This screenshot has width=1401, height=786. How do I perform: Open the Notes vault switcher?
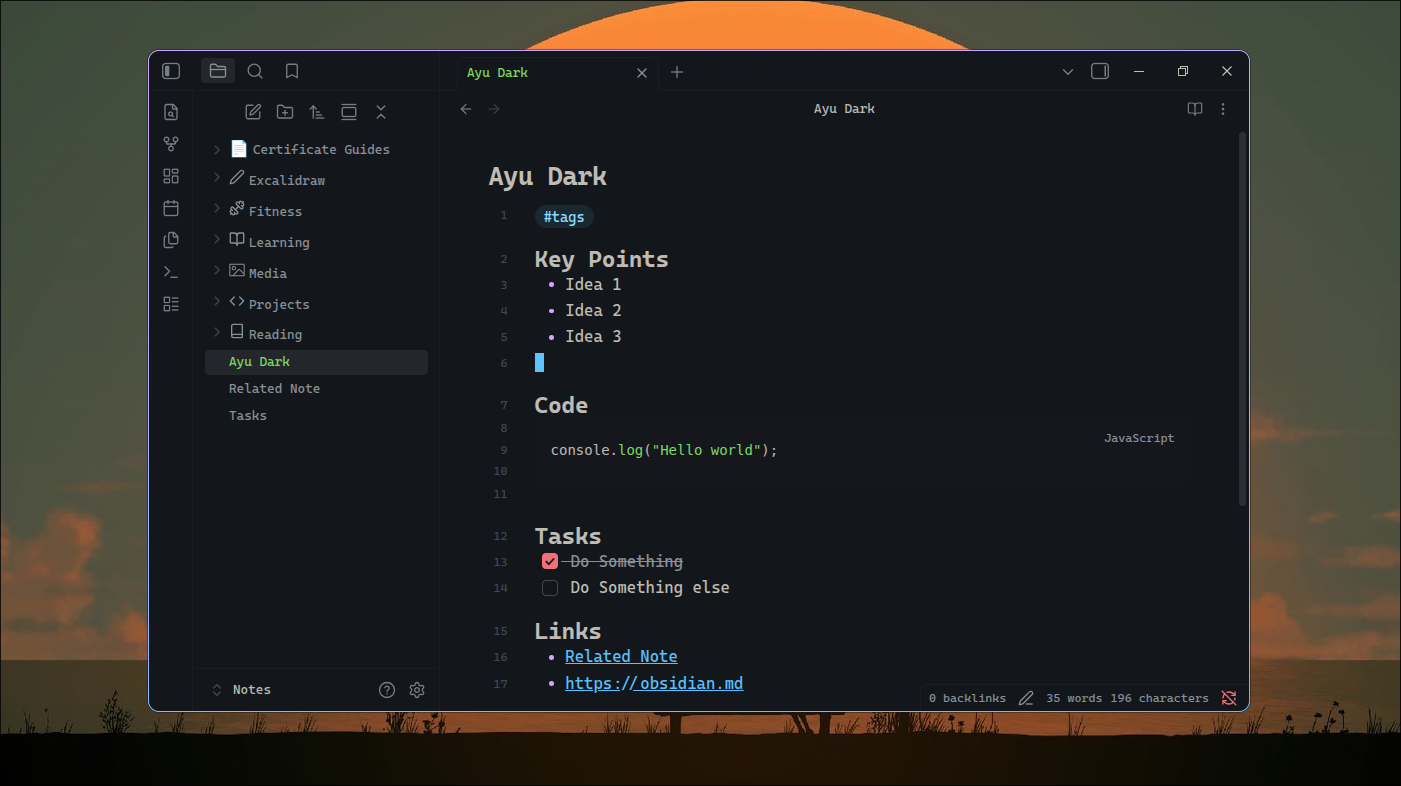pyautogui.click(x=242, y=690)
